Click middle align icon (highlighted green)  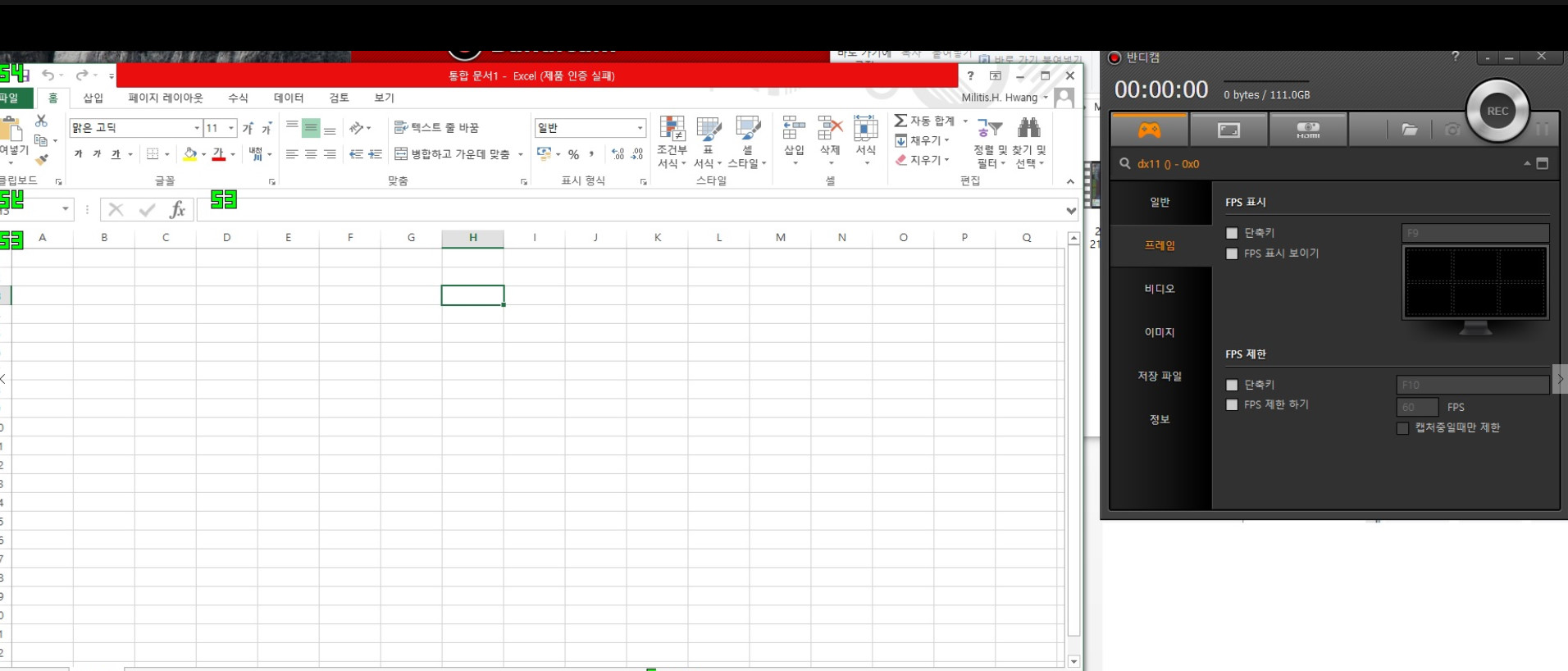pyautogui.click(x=311, y=128)
